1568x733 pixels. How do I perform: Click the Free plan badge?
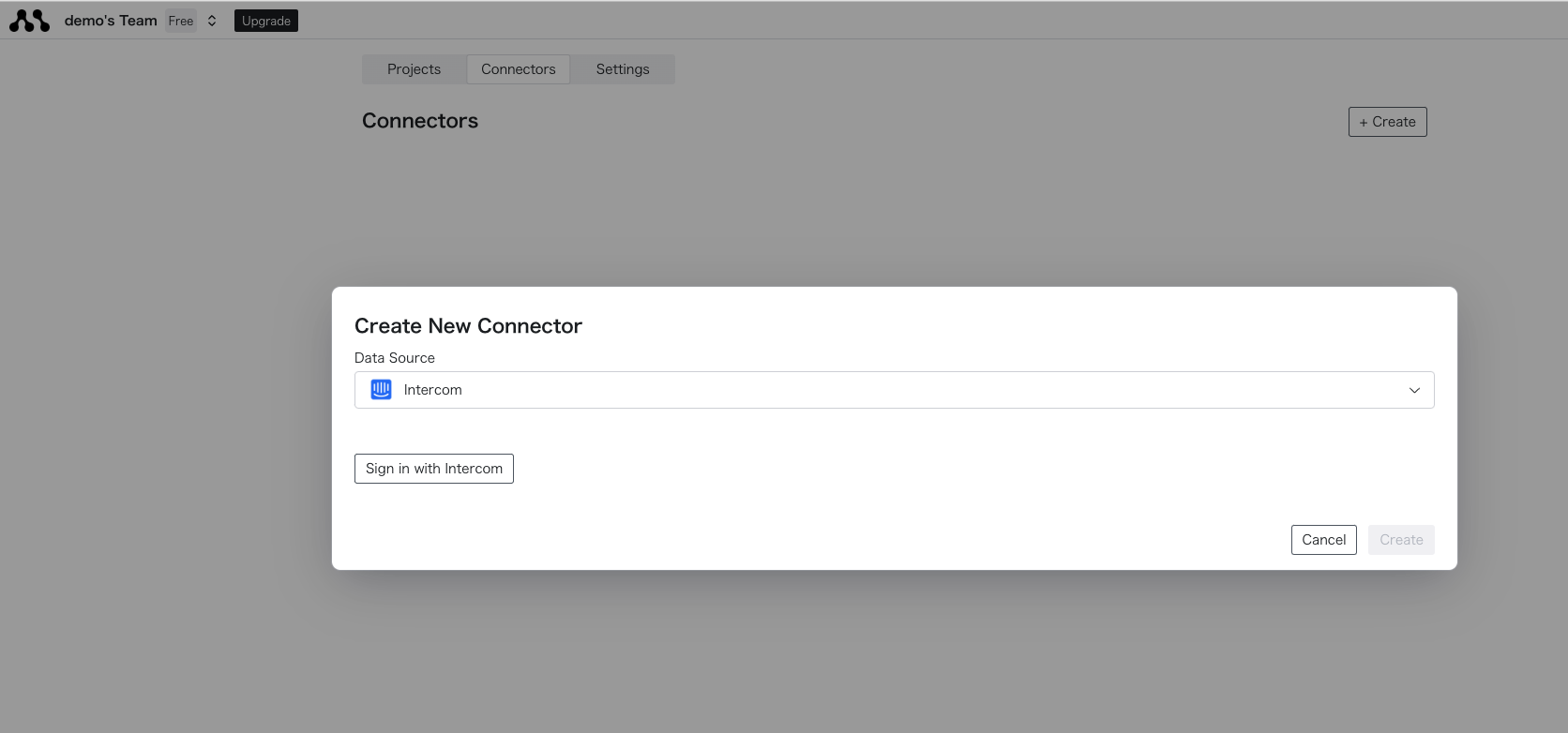(181, 20)
